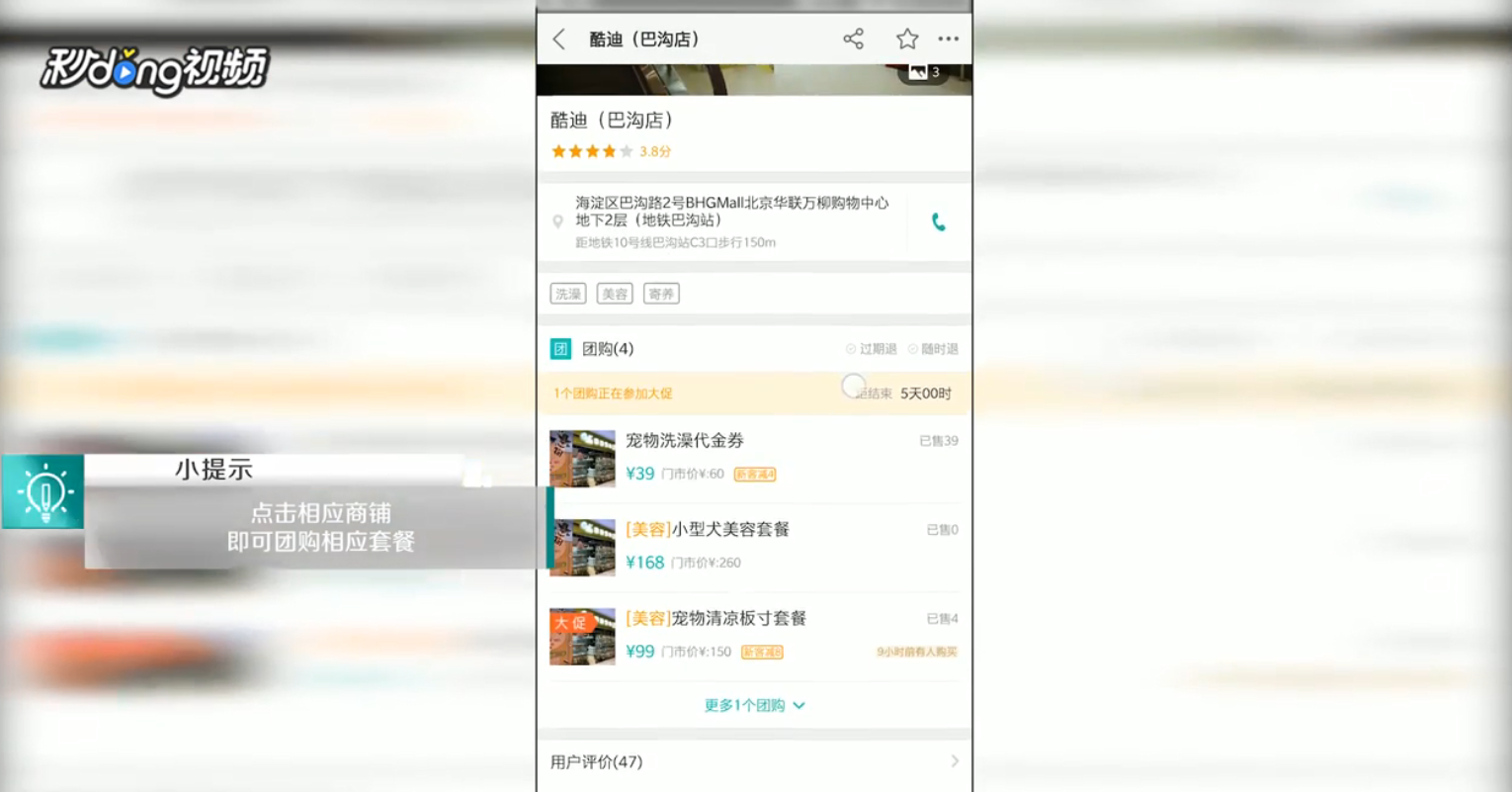Click the star rating 3.8分

(611, 151)
